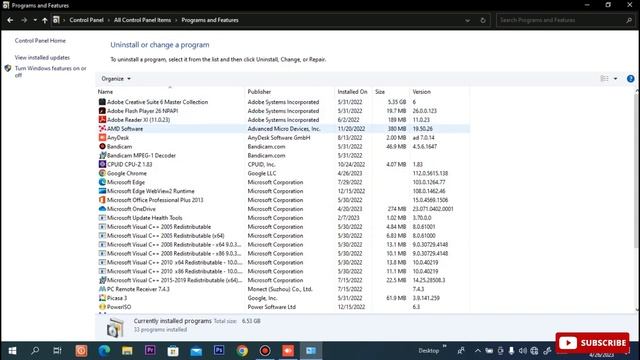Click the volume speaker tray icon
640x360 pixels.
point(522,351)
